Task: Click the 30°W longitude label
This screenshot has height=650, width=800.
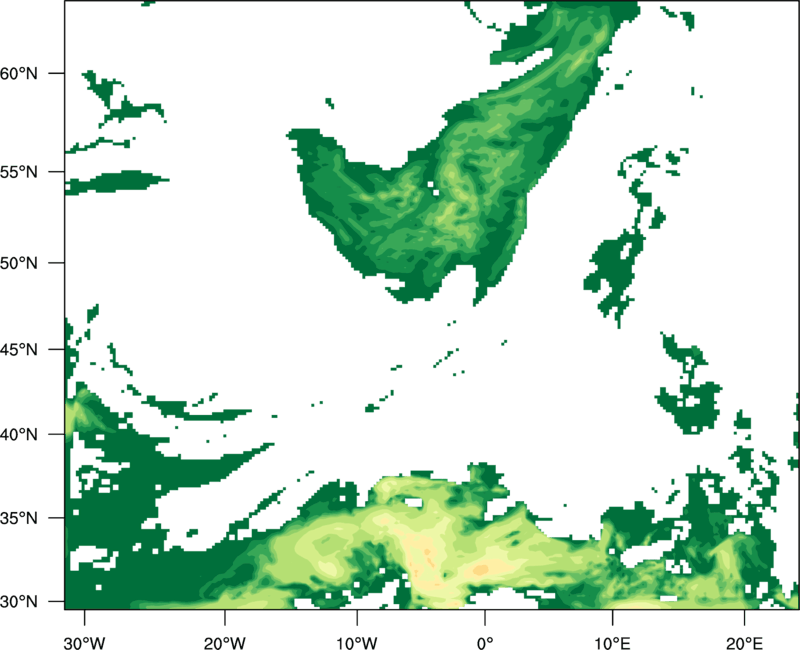Action: pos(85,643)
